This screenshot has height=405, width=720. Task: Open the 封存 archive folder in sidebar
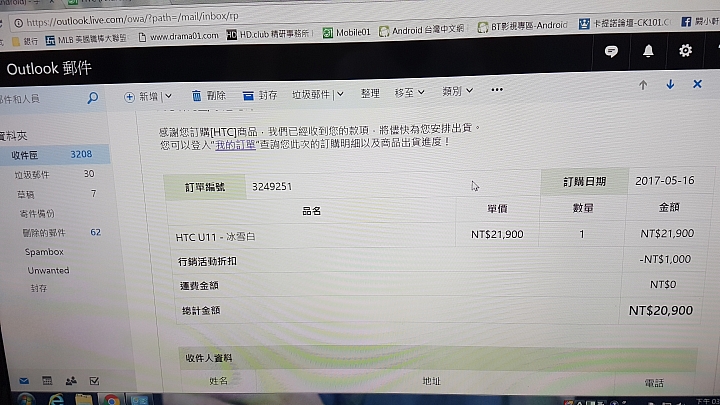(x=39, y=288)
